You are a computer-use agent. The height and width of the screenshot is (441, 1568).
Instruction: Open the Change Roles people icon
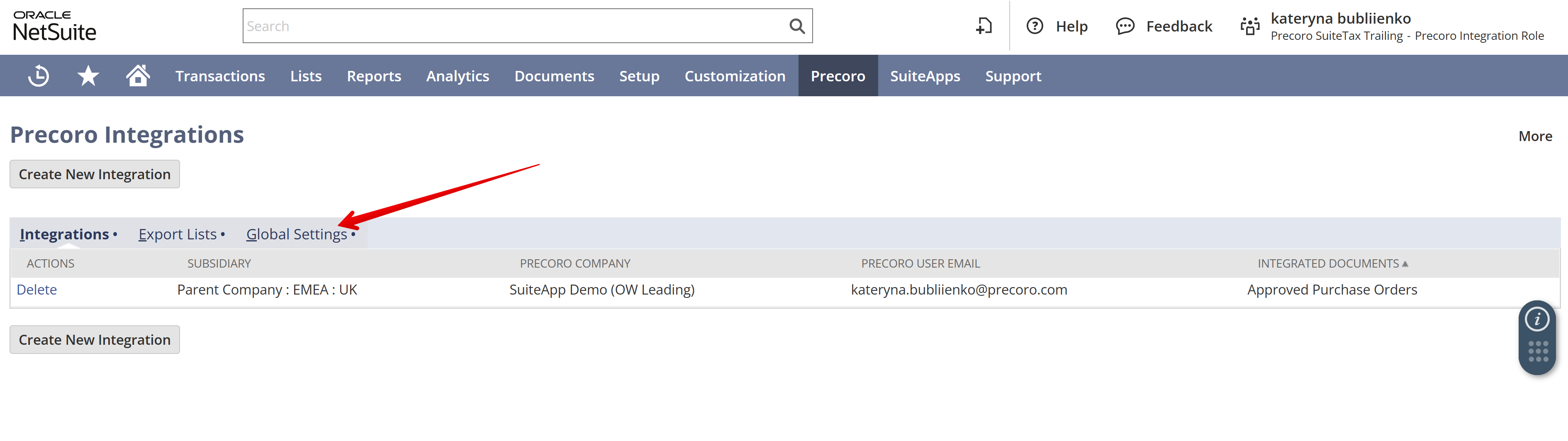(1250, 26)
